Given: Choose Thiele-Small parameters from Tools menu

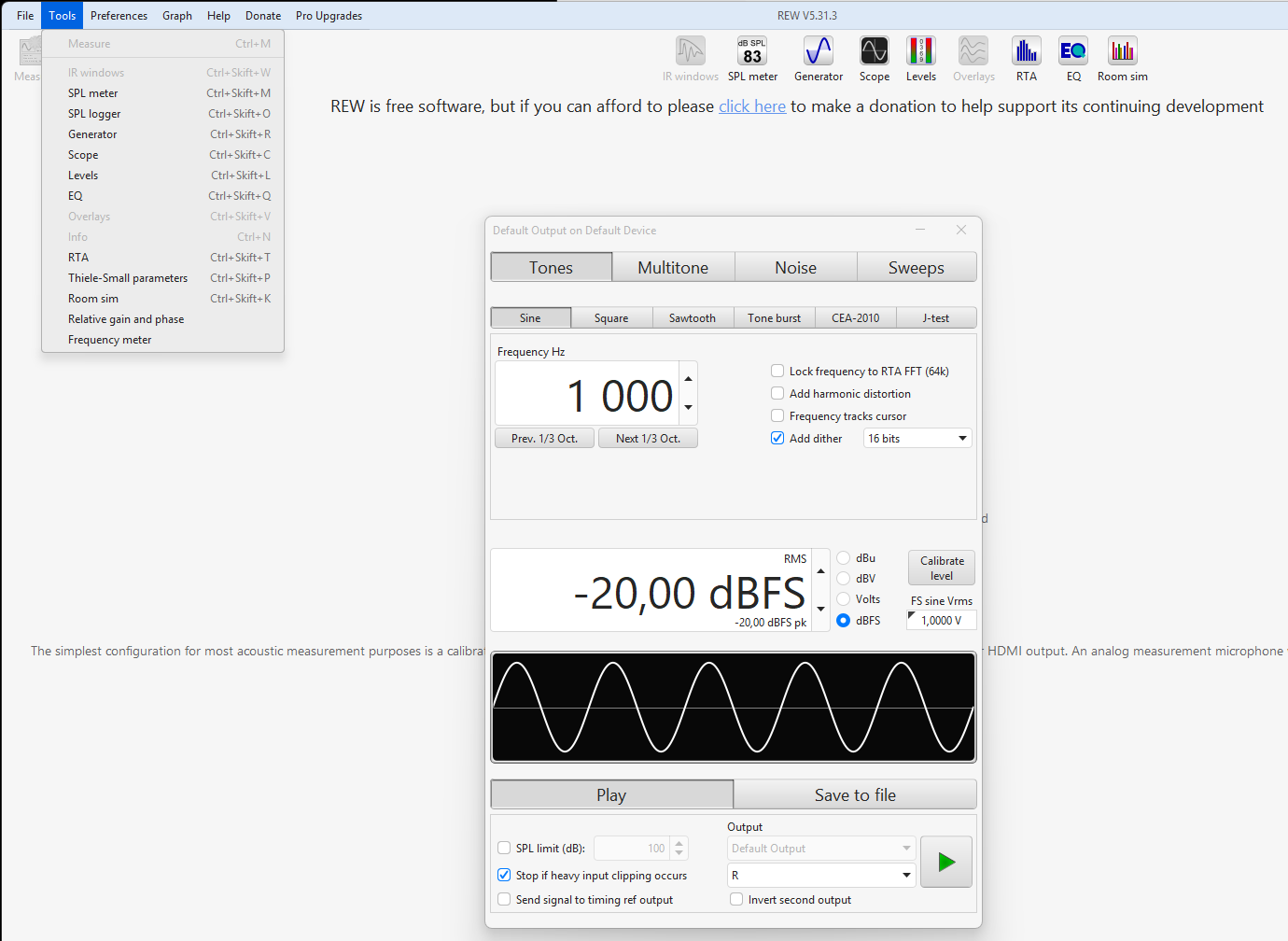Looking at the screenshot, I should 128,278.
